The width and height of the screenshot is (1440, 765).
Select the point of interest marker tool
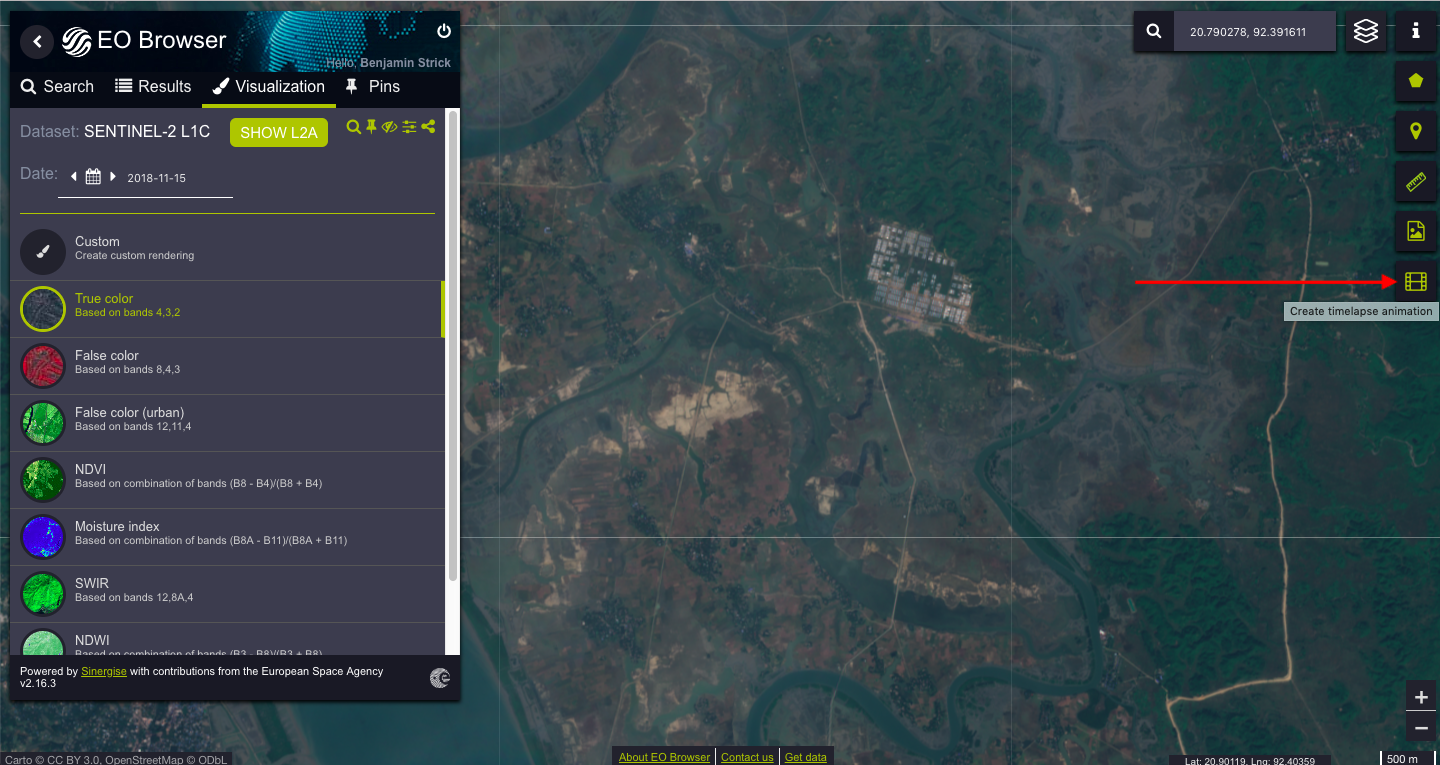[1416, 132]
